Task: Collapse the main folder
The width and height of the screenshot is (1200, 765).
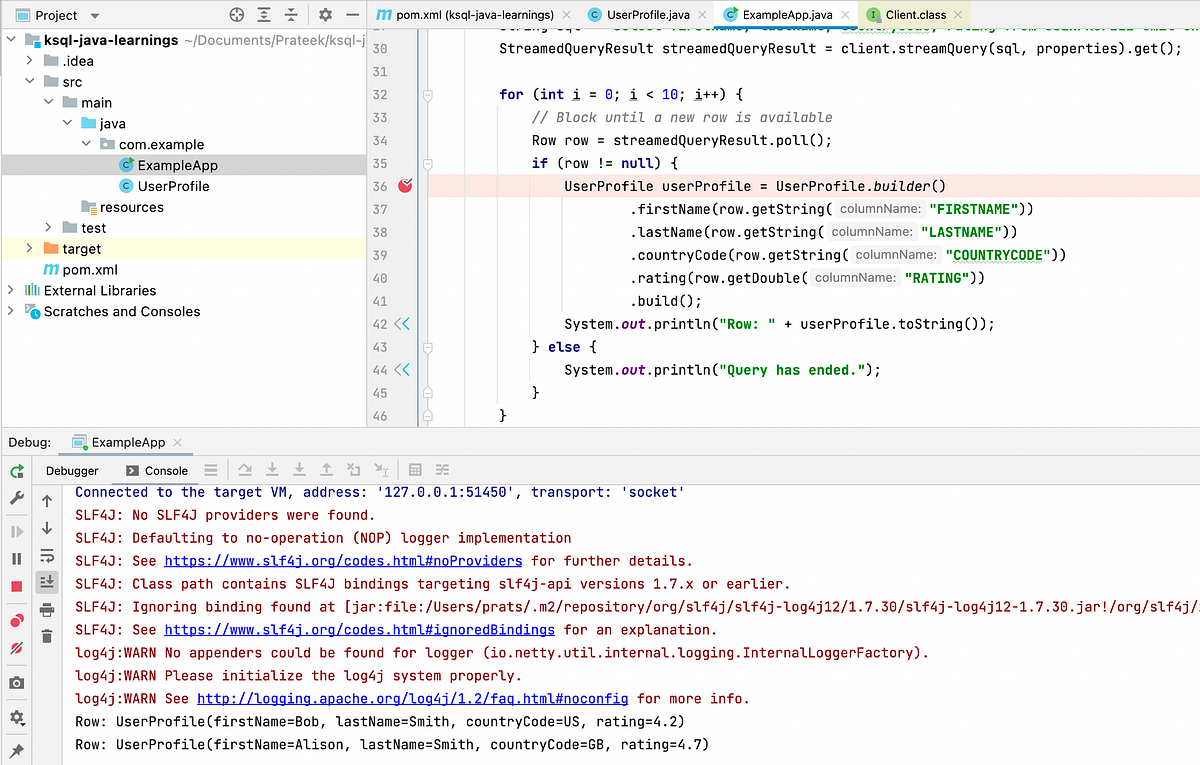Action: (x=49, y=103)
